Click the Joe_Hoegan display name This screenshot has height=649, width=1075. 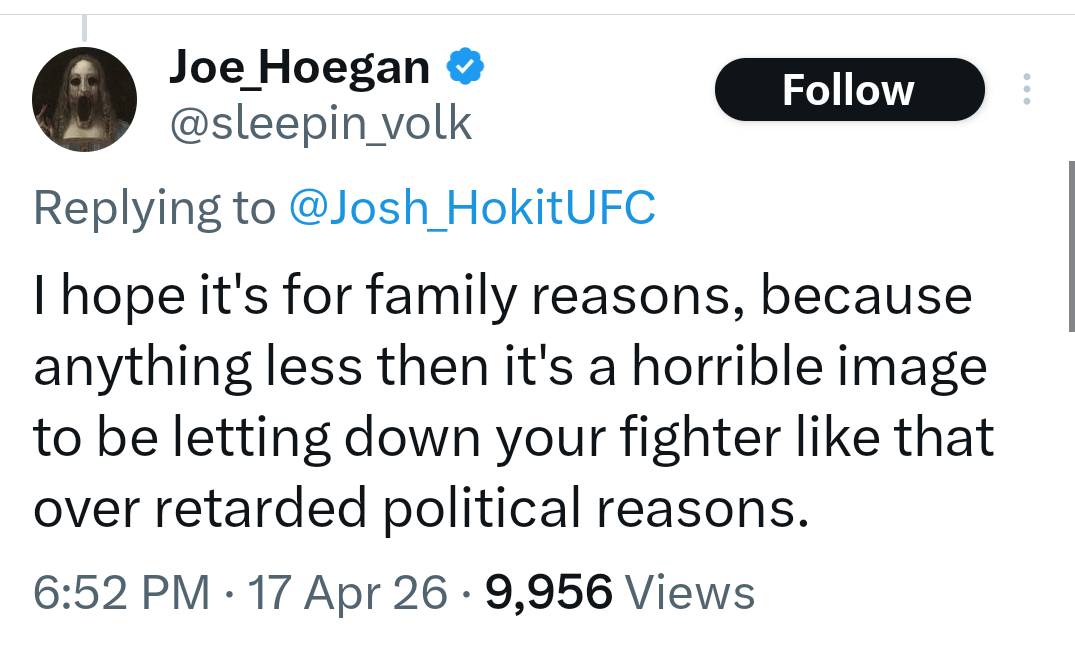[300, 67]
